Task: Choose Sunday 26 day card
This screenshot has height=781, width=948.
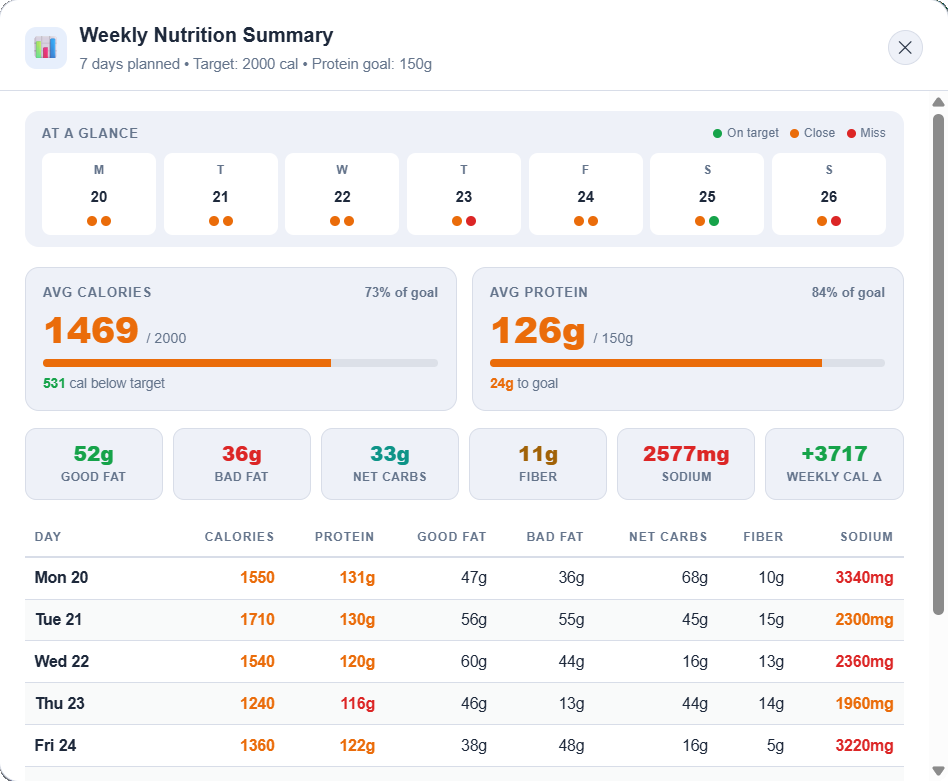Action: coord(829,194)
